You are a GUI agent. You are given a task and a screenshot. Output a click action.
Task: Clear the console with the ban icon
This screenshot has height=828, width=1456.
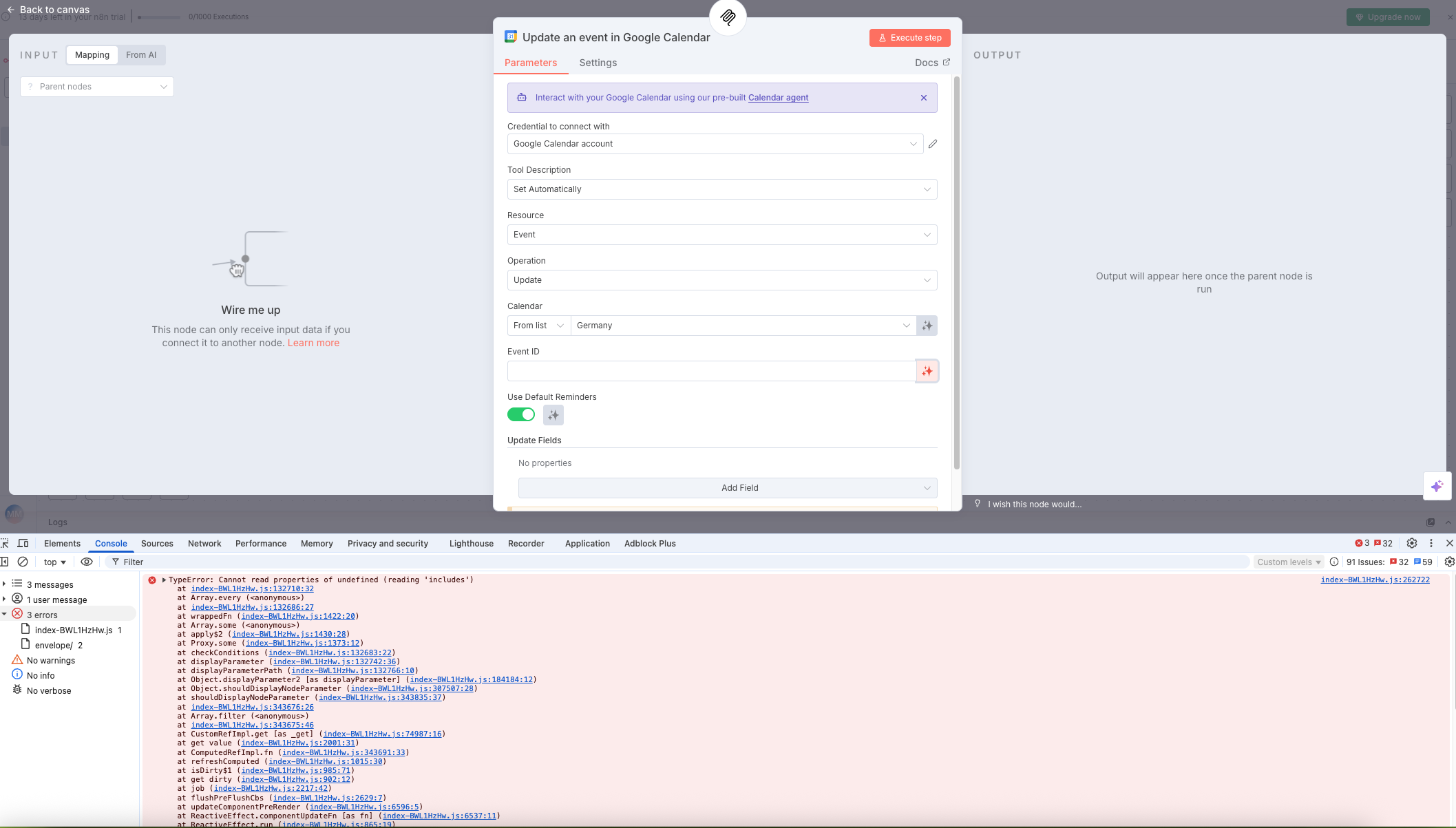click(23, 562)
